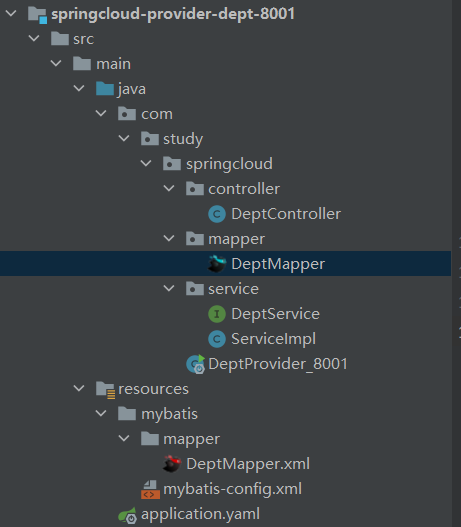
Task: Select ServiceImpl in the tree
Action: (274, 339)
